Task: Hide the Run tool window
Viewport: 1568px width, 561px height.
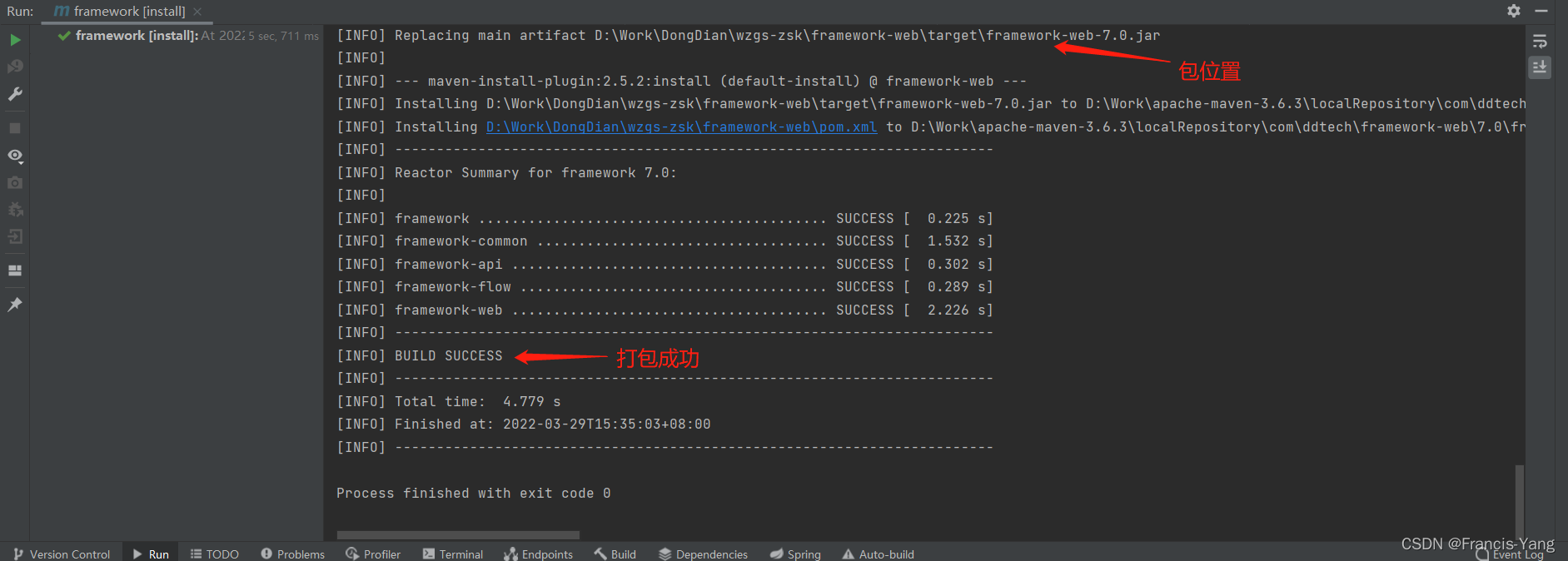Action: [x=1541, y=11]
